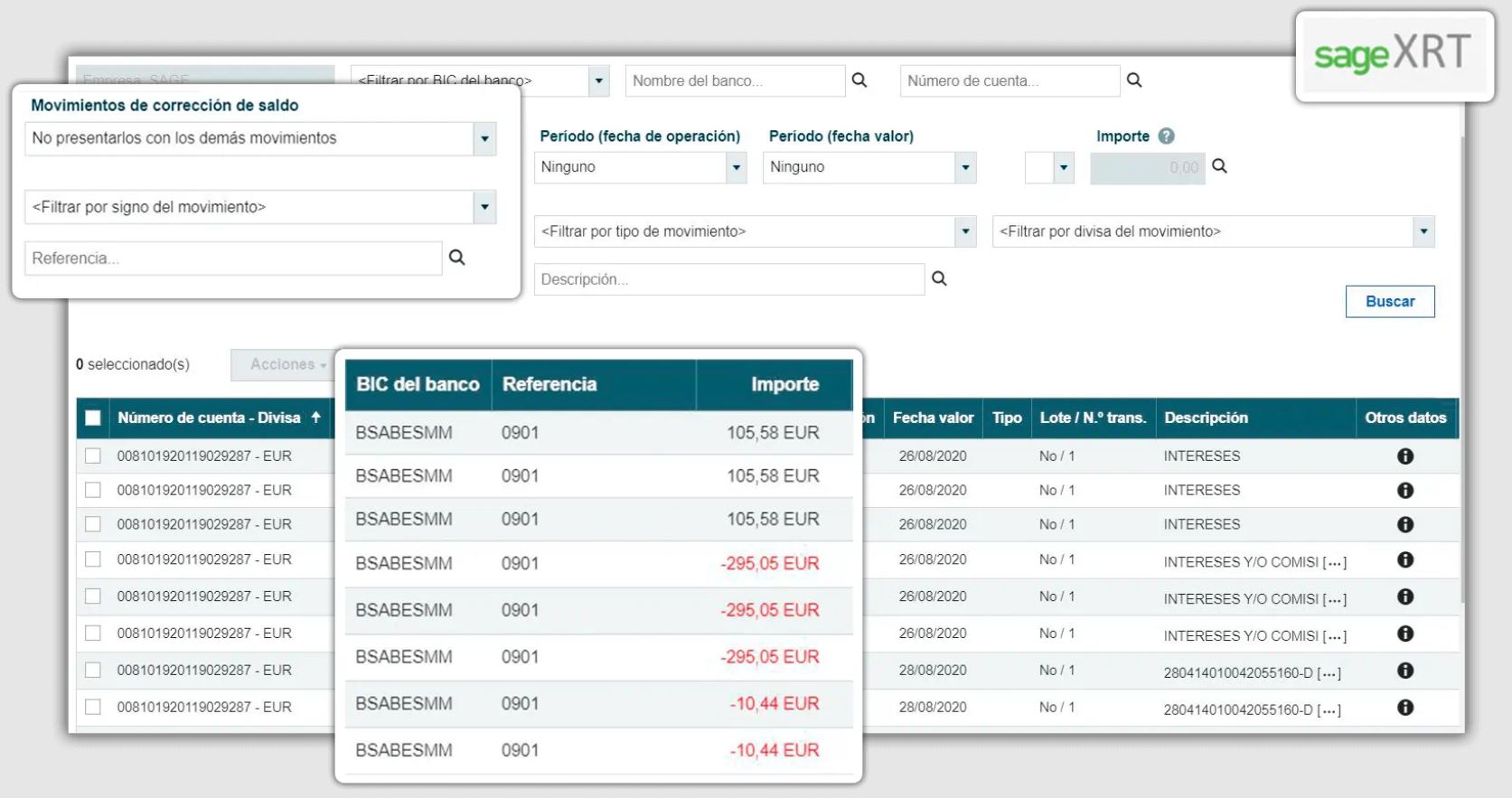The image size is (1512, 798).
Task: Click the last -10,44 EUR amount cell
Action: (x=775, y=750)
